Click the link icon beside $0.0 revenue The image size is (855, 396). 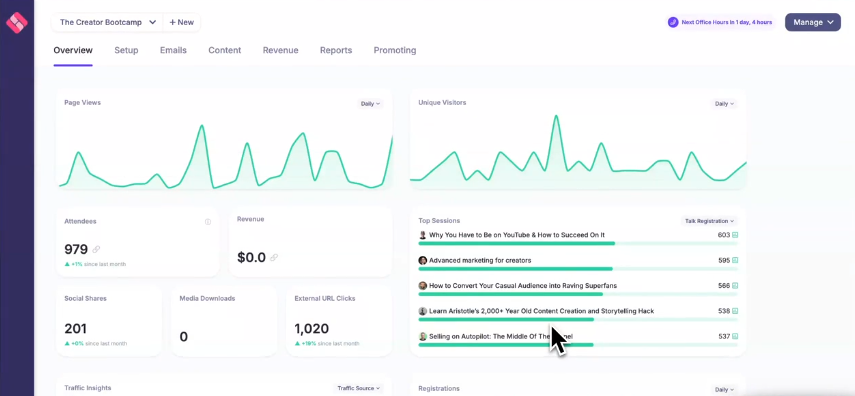(274, 257)
